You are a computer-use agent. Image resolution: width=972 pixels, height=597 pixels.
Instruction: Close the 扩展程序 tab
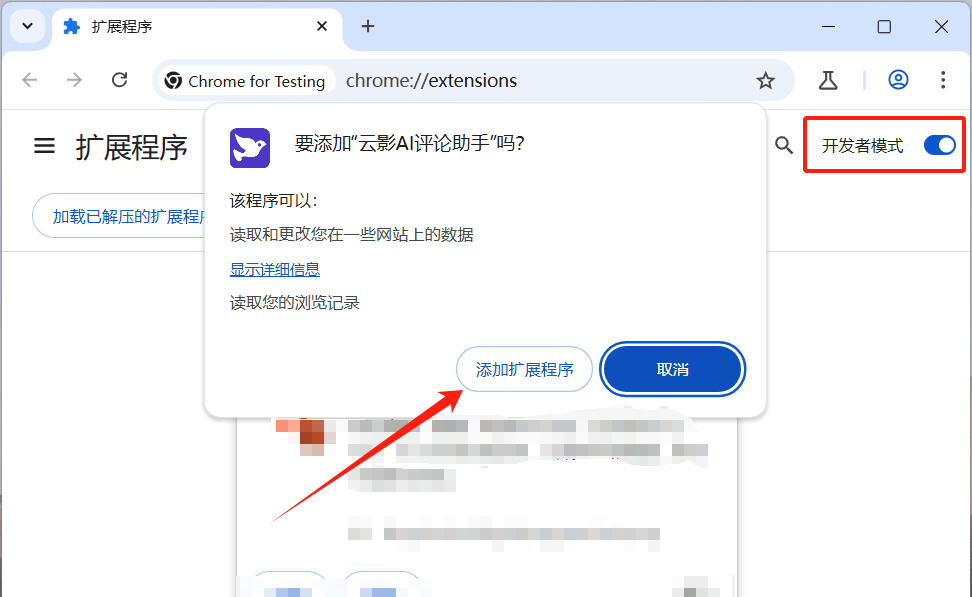coord(321,27)
